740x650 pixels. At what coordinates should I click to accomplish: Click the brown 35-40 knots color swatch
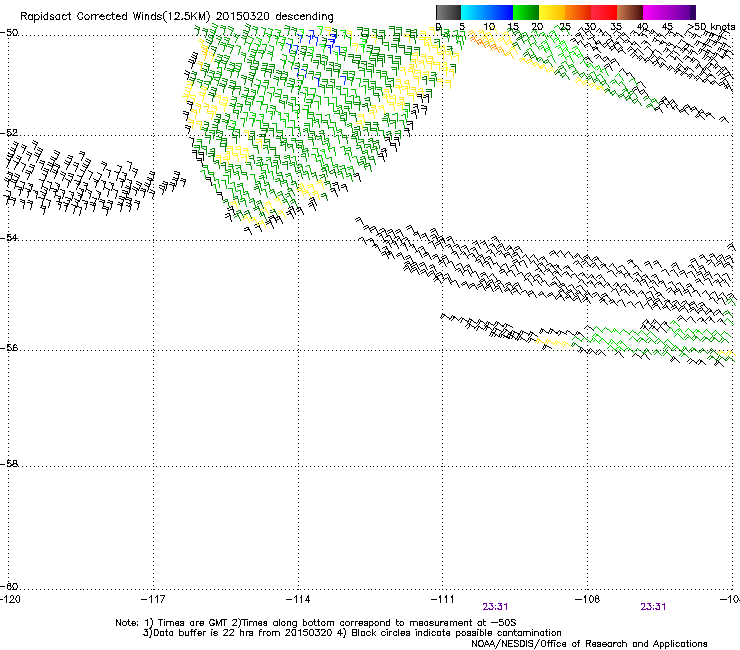pyautogui.click(x=630, y=12)
